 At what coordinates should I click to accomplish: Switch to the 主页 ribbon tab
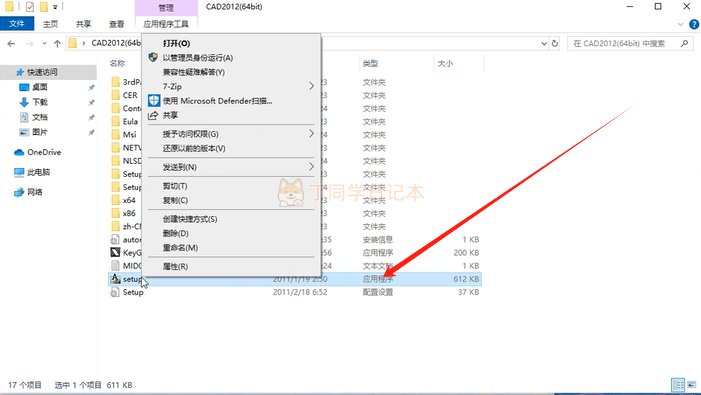coord(50,24)
